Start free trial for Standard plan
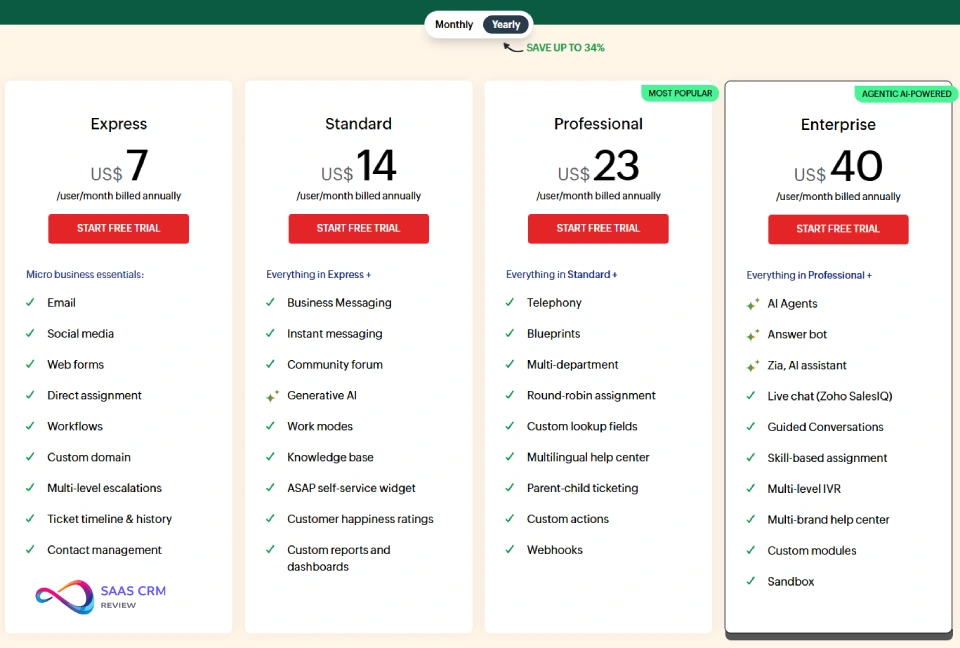This screenshot has height=648, width=960. 358,228
